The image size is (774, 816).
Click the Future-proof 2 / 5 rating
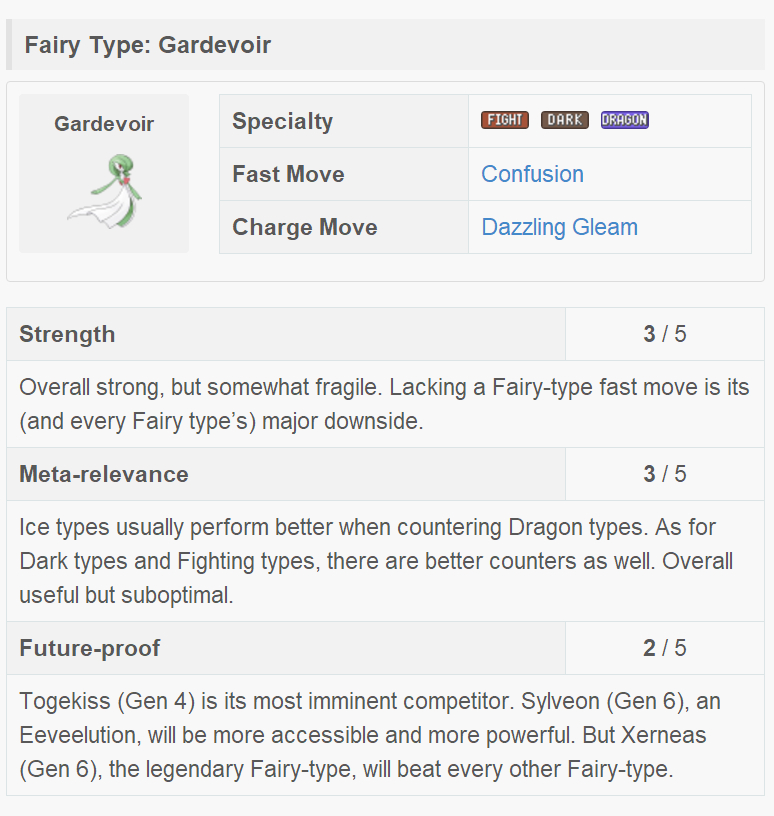[x=665, y=648]
